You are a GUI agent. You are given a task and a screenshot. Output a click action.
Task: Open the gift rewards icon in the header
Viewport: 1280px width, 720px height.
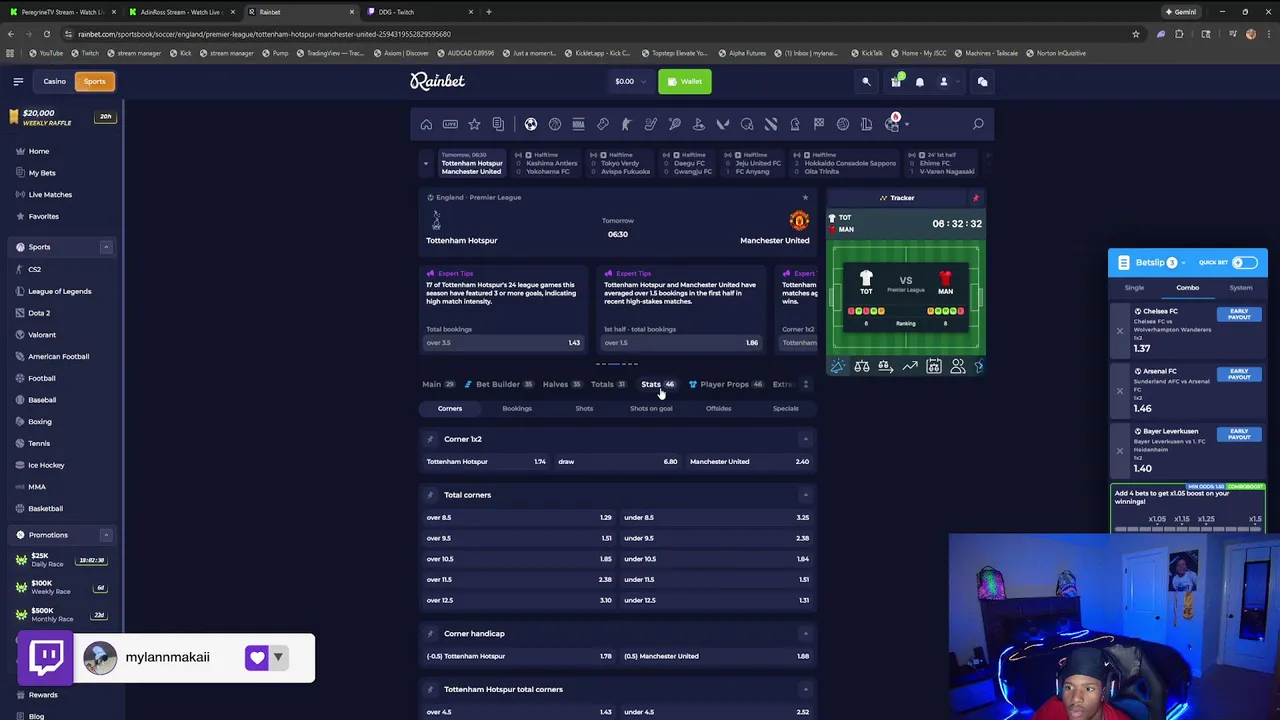[896, 82]
